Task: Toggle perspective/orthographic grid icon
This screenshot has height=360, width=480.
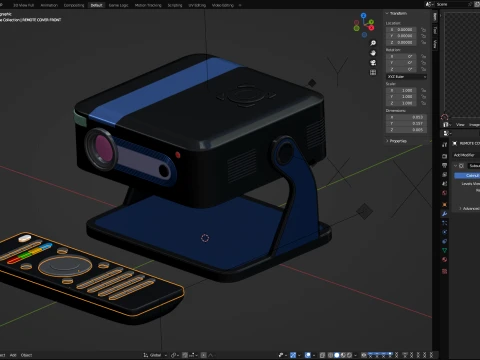Action: pos(373,72)
